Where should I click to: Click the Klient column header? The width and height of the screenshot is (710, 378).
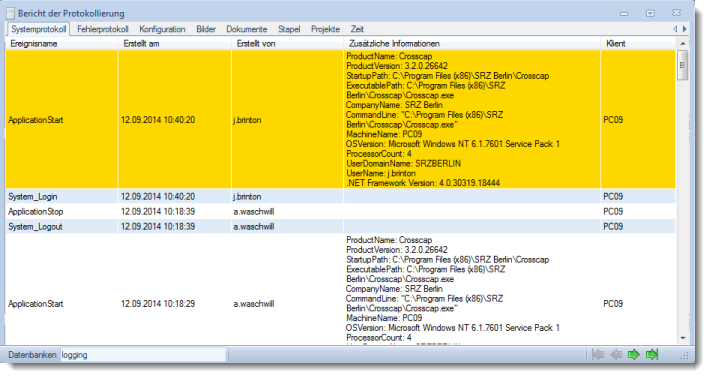(638, 43)
